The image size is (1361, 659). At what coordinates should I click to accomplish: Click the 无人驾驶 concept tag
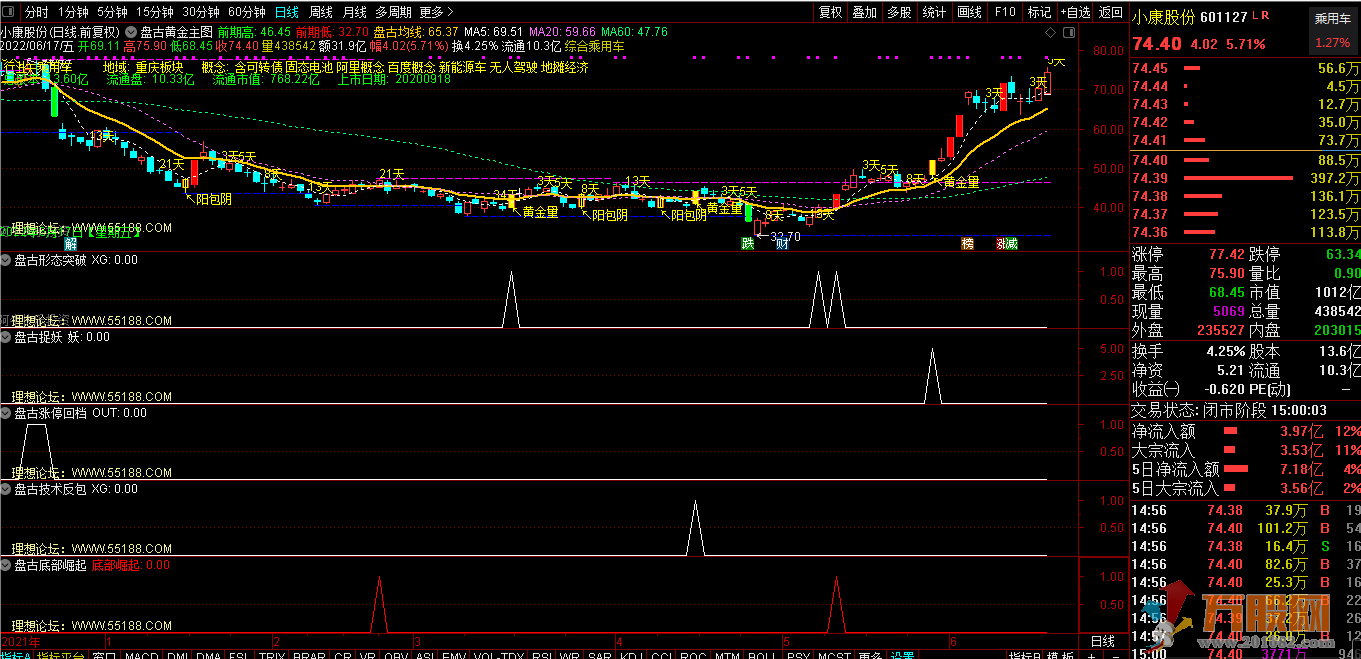[x=513, y=68]
